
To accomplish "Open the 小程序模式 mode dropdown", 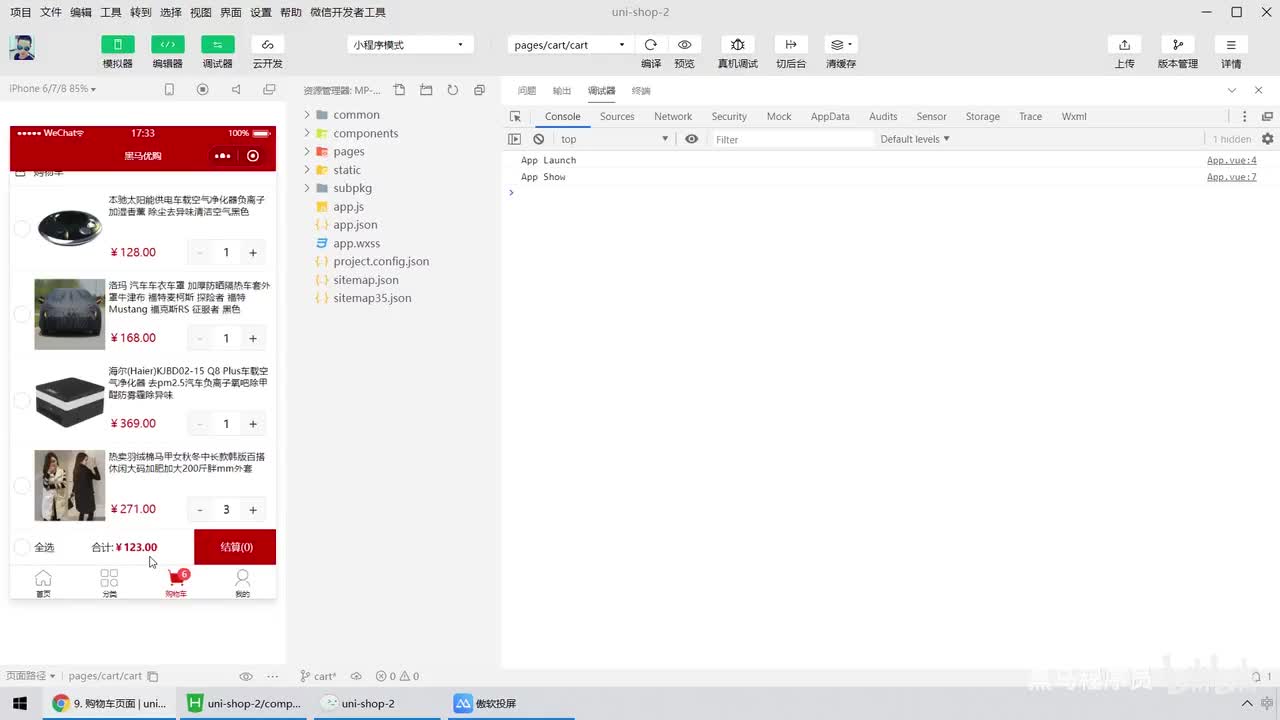I will pos(409,45).
